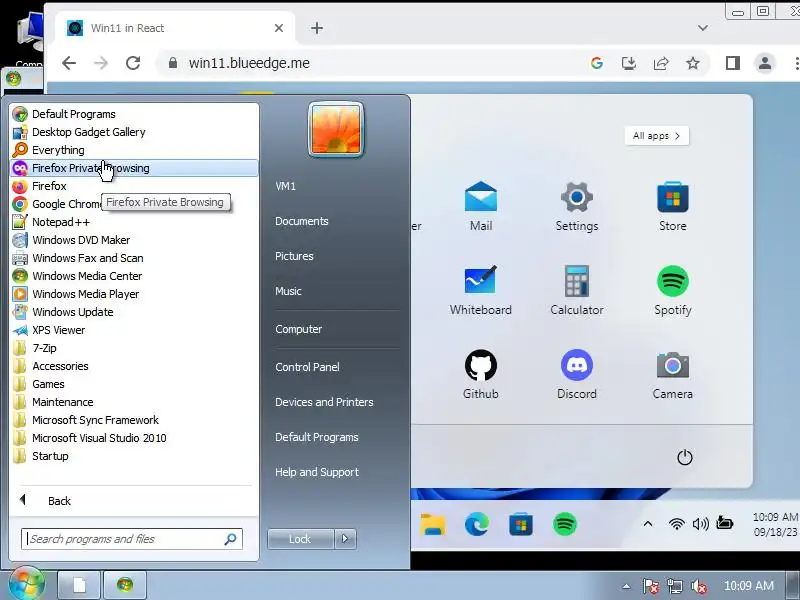Viewport: 800px width, 600px height.
Task: Select the Win11 in React tab
Action: (x=175, y=28)
